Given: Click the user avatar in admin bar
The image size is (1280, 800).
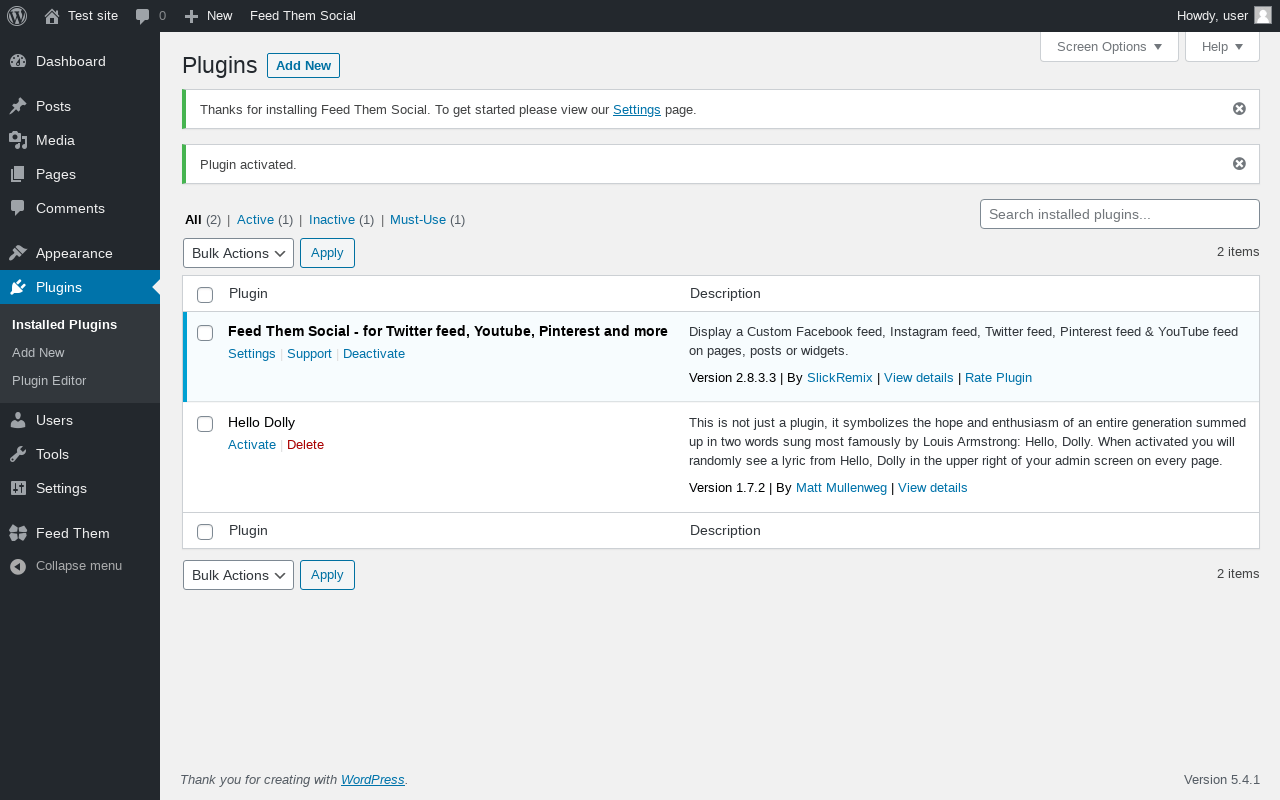Looking at the screenshot, I should tap(1263, 15).
